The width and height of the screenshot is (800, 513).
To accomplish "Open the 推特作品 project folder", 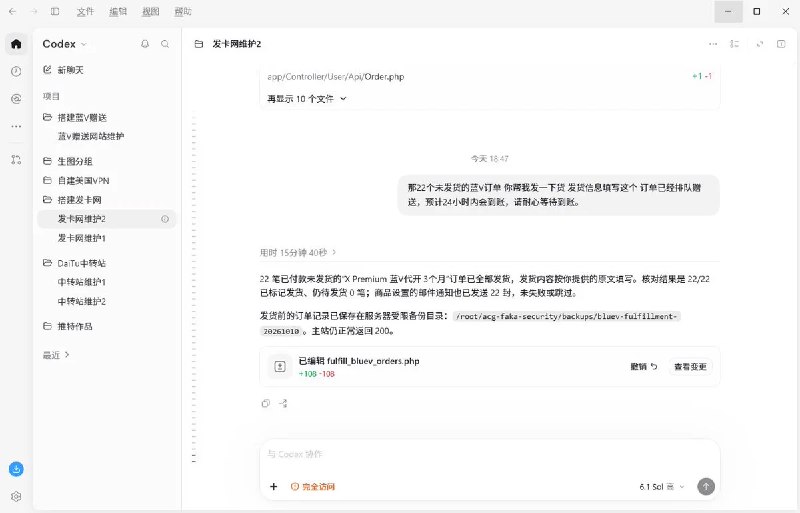I will (x=108, y=326).
